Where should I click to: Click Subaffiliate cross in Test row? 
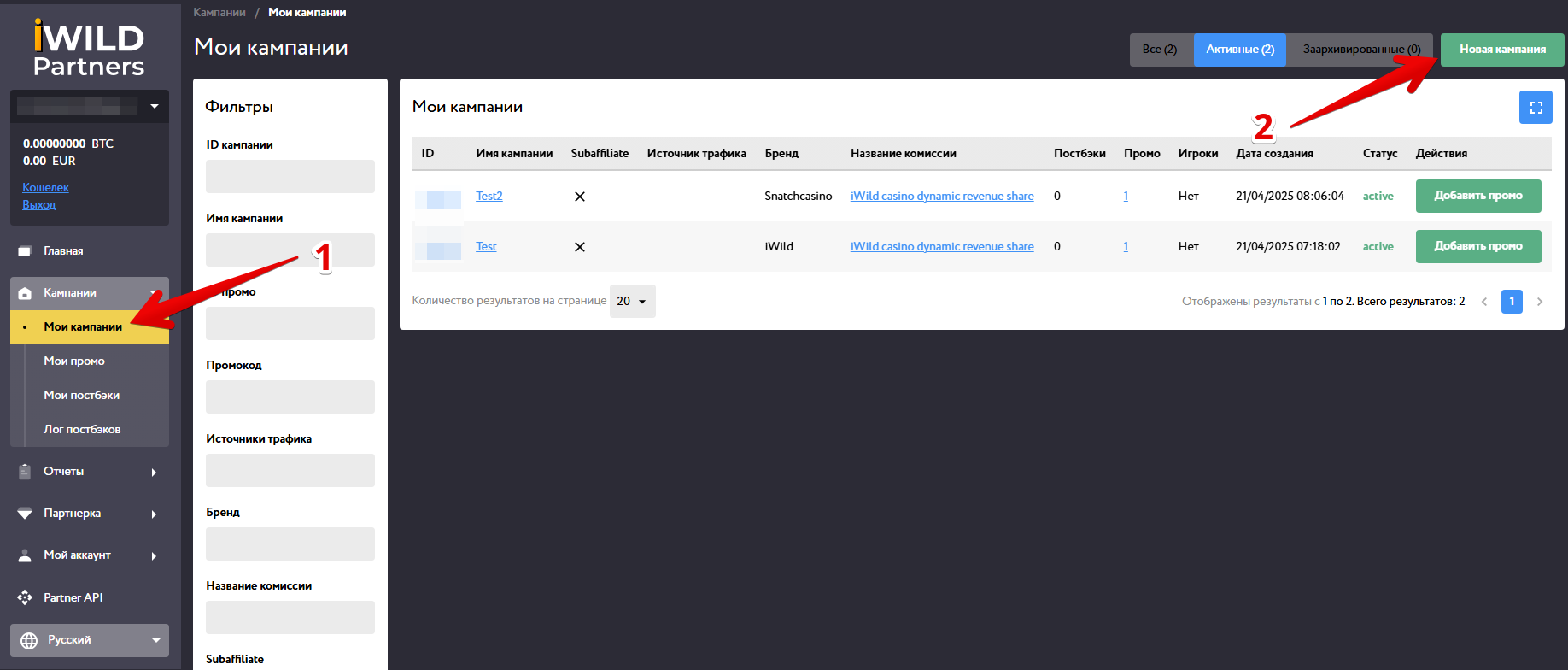click(x=579, y=247)
